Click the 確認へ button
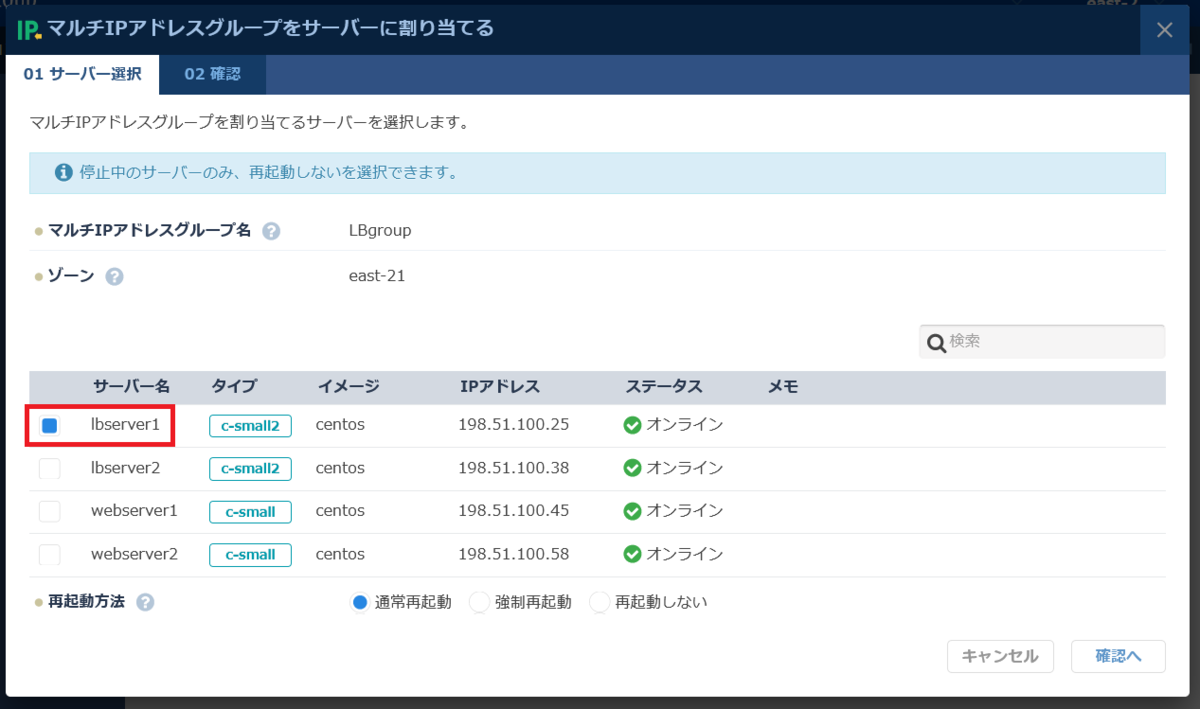 click(x=1117, y=656)
